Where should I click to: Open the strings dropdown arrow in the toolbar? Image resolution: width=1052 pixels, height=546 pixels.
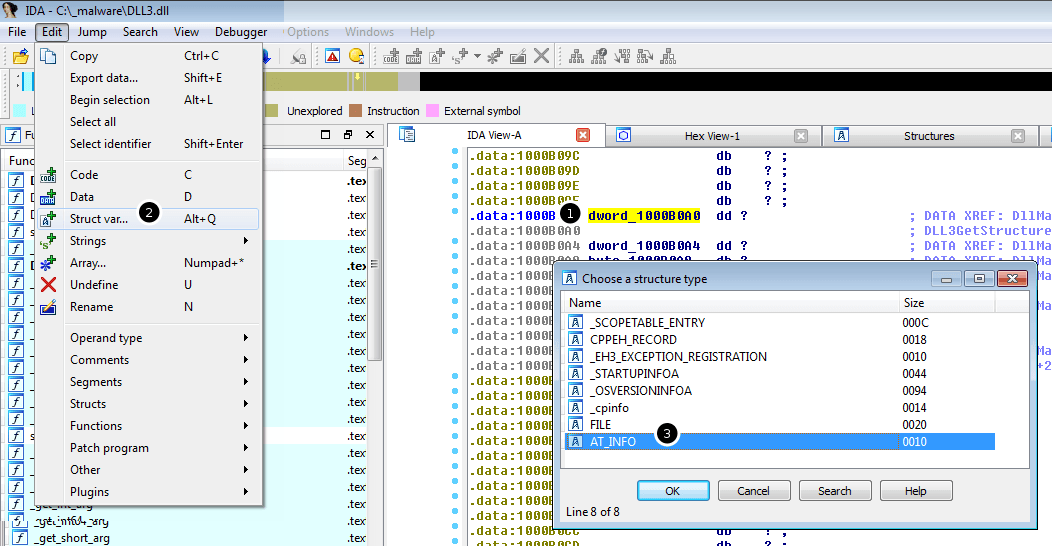tap(477, 57)
